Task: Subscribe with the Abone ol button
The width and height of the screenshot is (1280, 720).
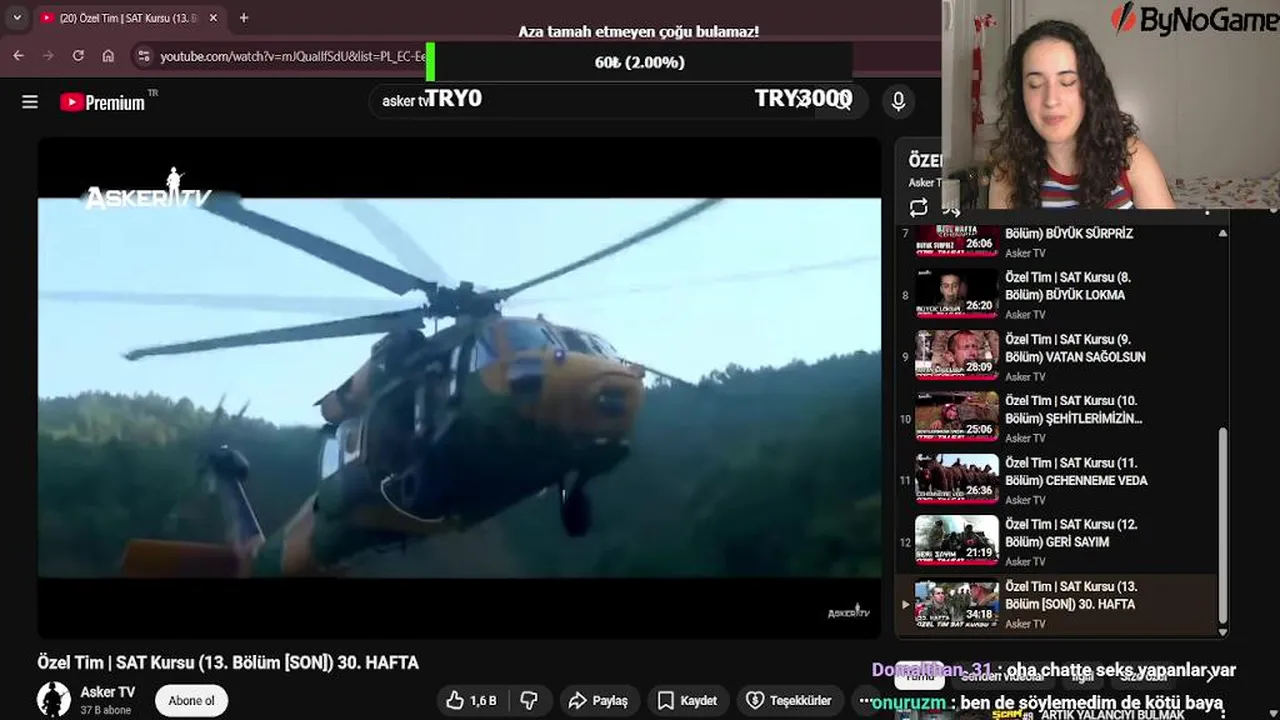Action: [191, 700]
